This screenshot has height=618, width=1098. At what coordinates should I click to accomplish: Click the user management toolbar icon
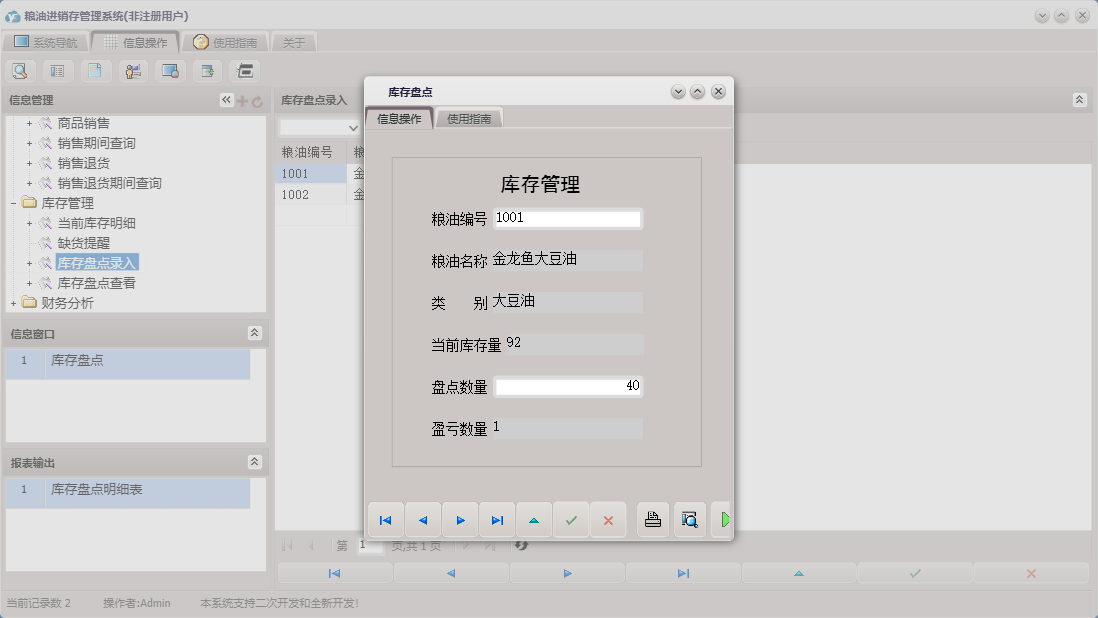click(133, 71)
